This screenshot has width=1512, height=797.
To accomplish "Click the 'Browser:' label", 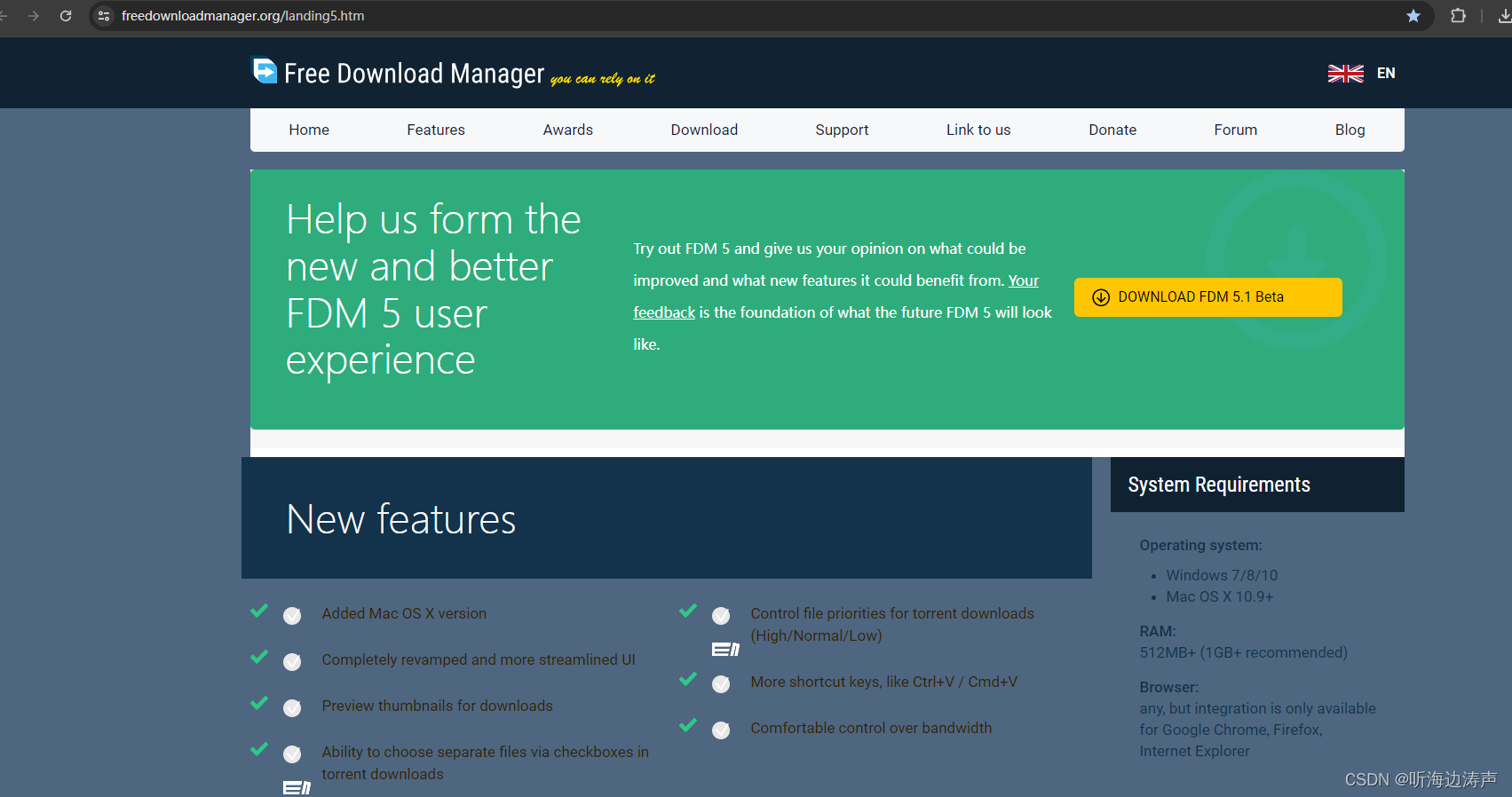I will pyautogui.click(x=1168, y=687).
